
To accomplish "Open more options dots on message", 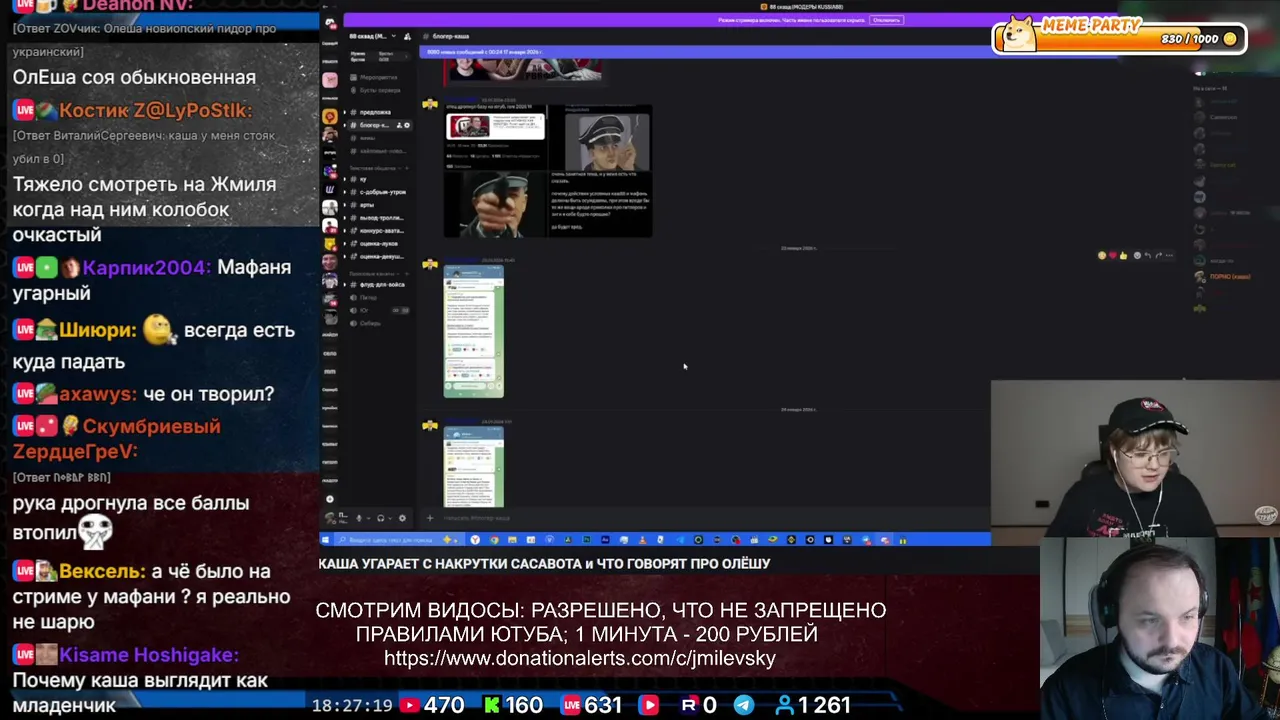I will click(x=1170, y=256).
